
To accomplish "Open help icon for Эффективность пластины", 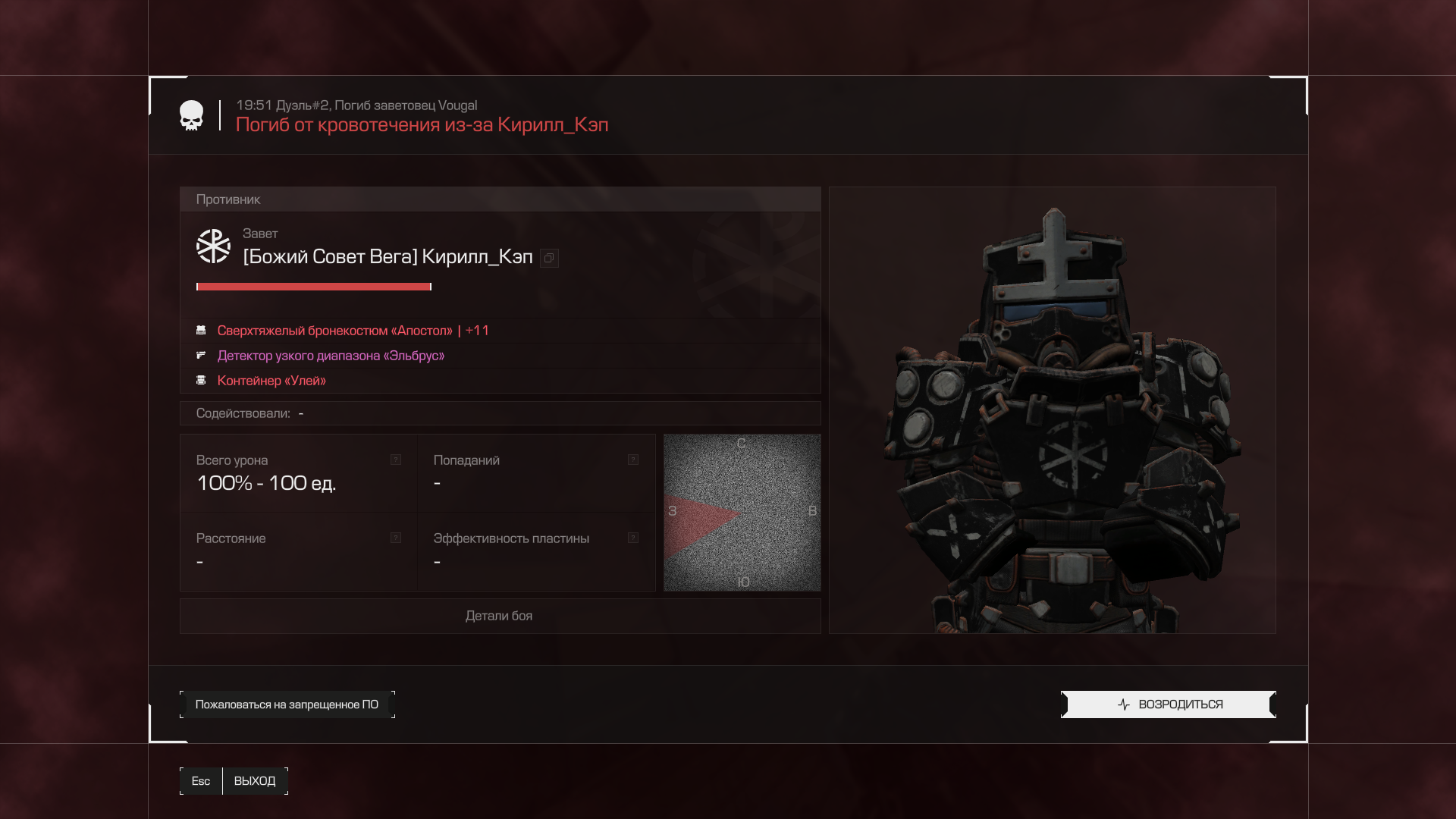I will (x=633, y=538).
